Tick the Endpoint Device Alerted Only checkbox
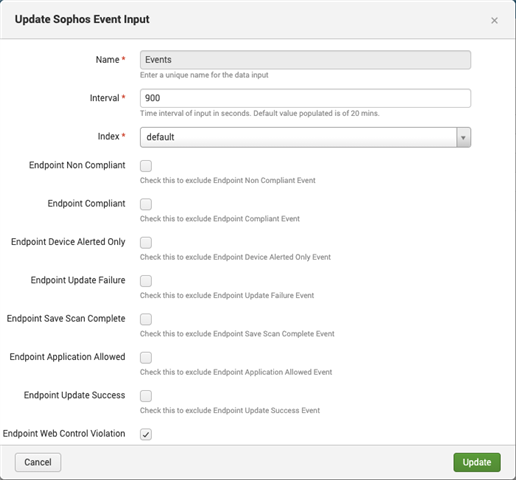Image resolution: width=516 pixels, height=480 pixels. click(146, 242)
